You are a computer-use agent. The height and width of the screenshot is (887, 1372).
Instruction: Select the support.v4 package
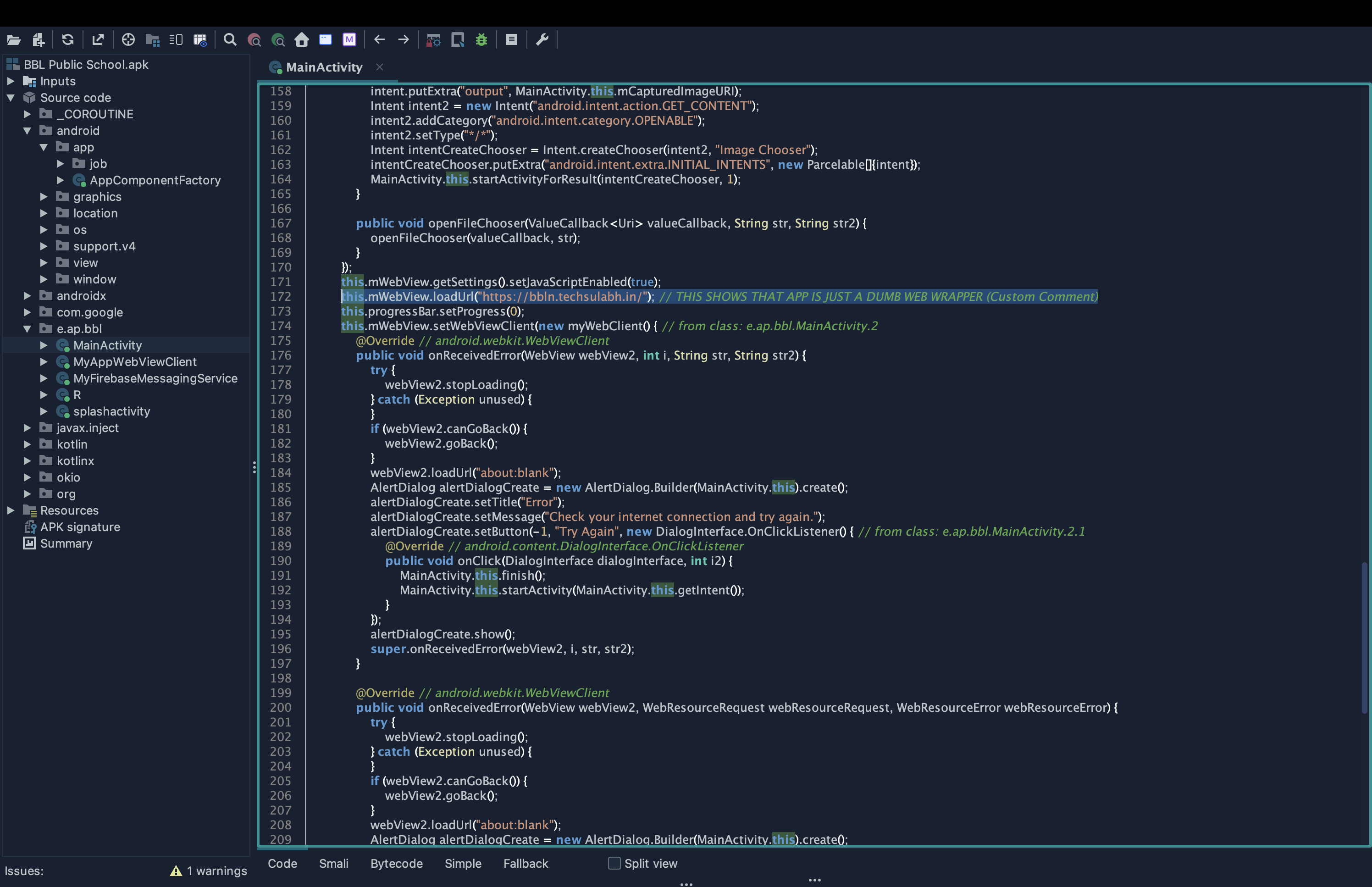coord(104,247)
